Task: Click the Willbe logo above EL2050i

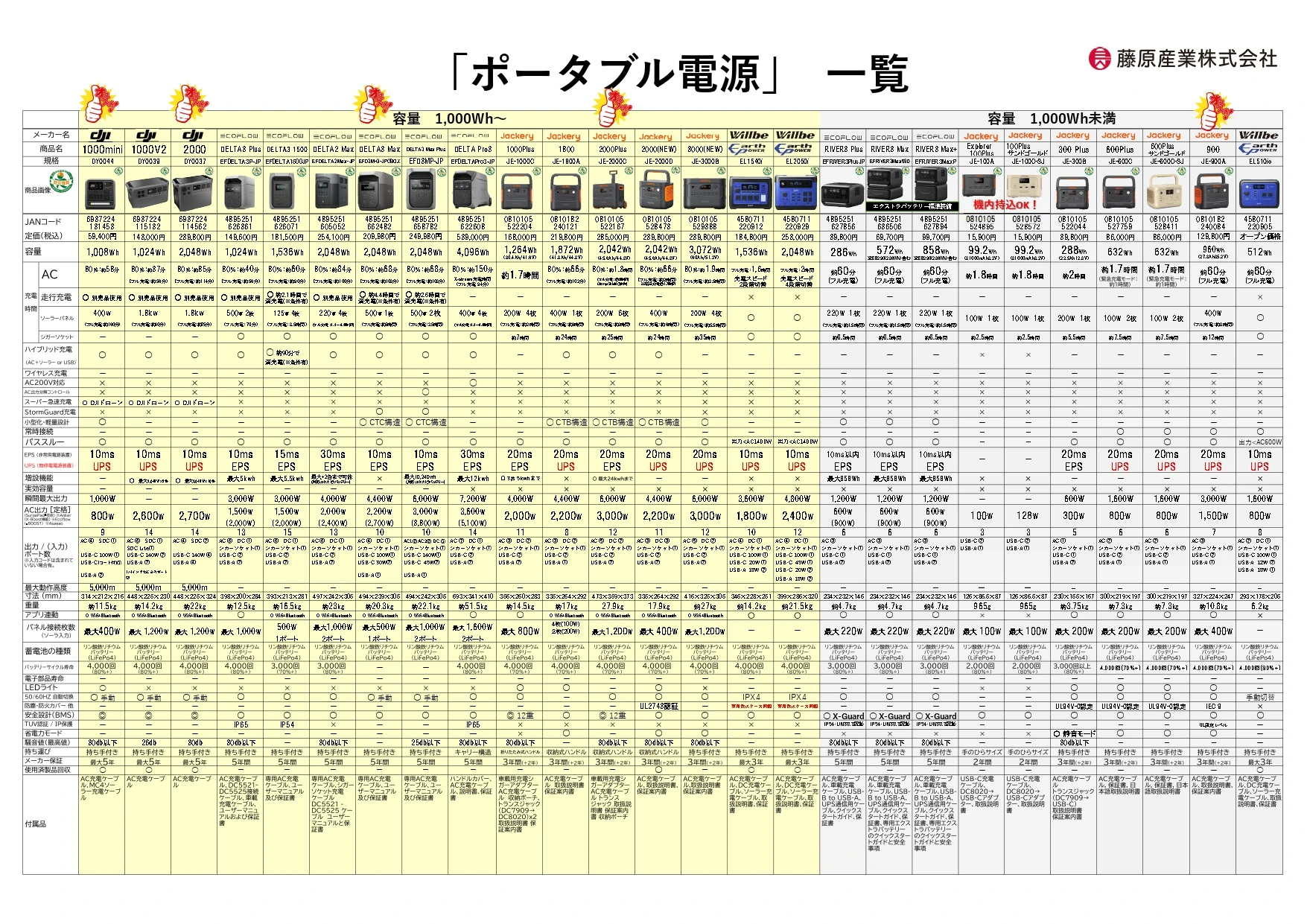Action: (795, 136)
